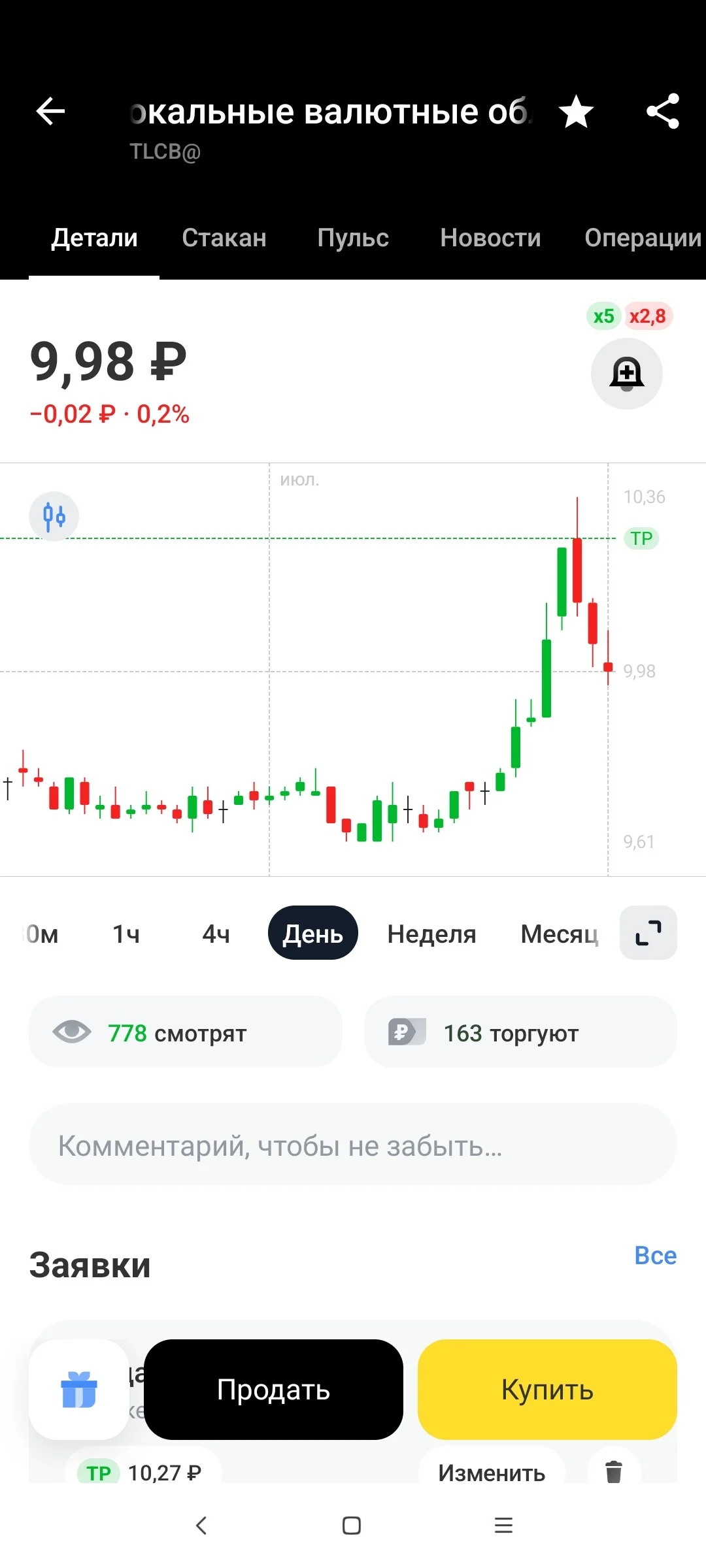Viewport: 706px width, 1568px height.
Task: Choose the Месяц timeframe
Action: tap(559, 934)
